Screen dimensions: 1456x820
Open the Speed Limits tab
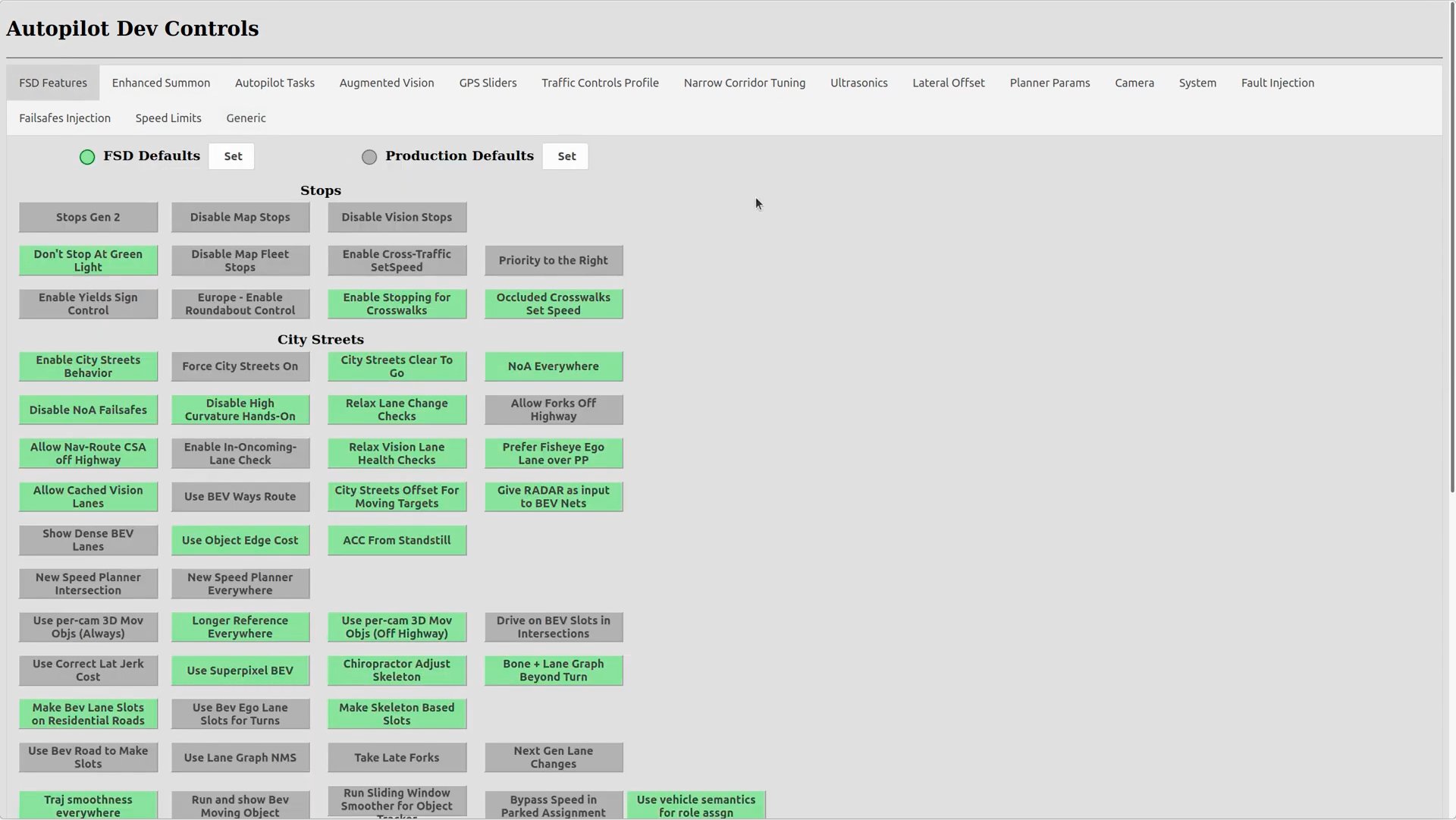click(x=168, y=118)
